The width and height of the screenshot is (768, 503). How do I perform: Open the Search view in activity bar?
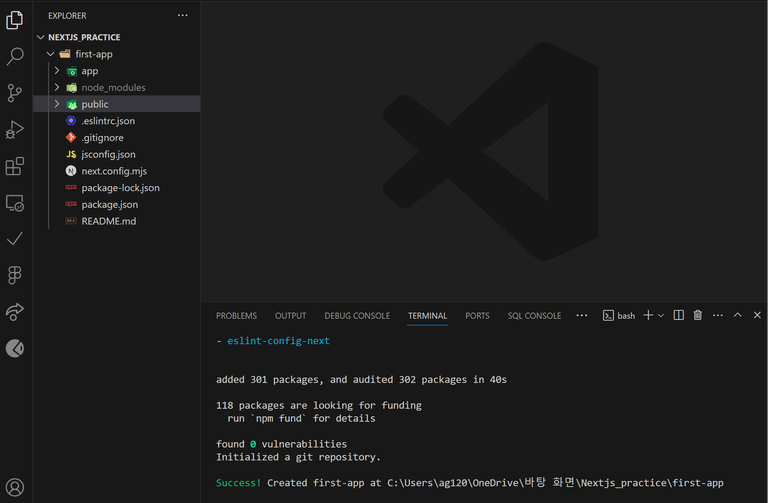[x=15, y=56]
